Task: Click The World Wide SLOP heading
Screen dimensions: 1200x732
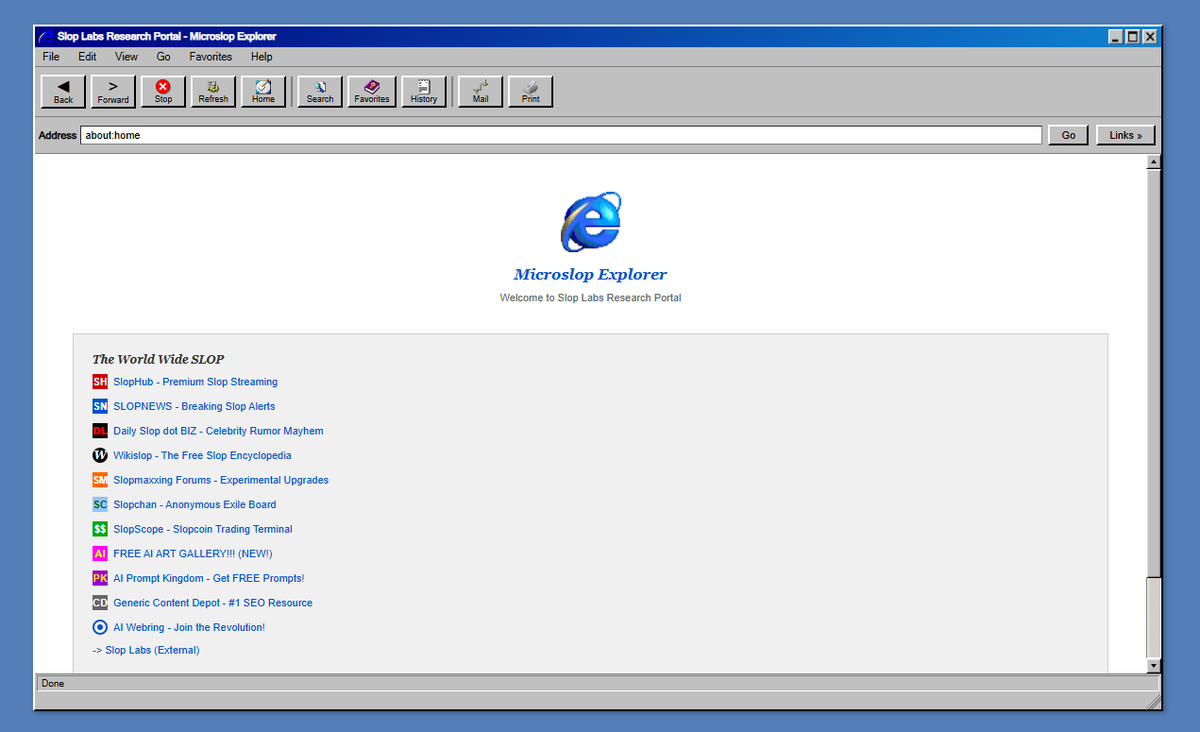Action: tap(158, 359)
